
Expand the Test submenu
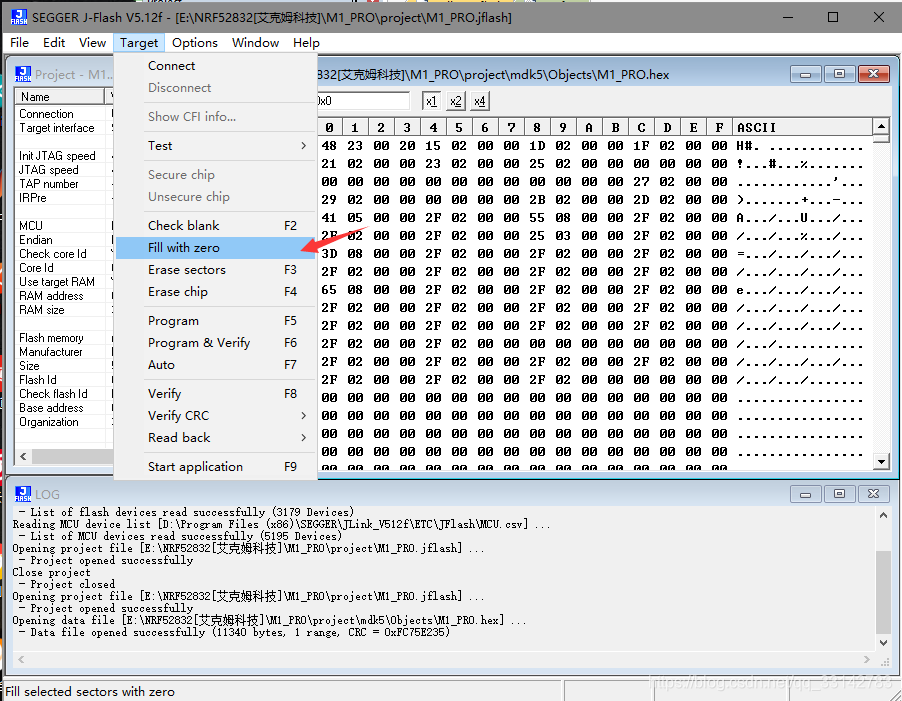click(216, 145)
